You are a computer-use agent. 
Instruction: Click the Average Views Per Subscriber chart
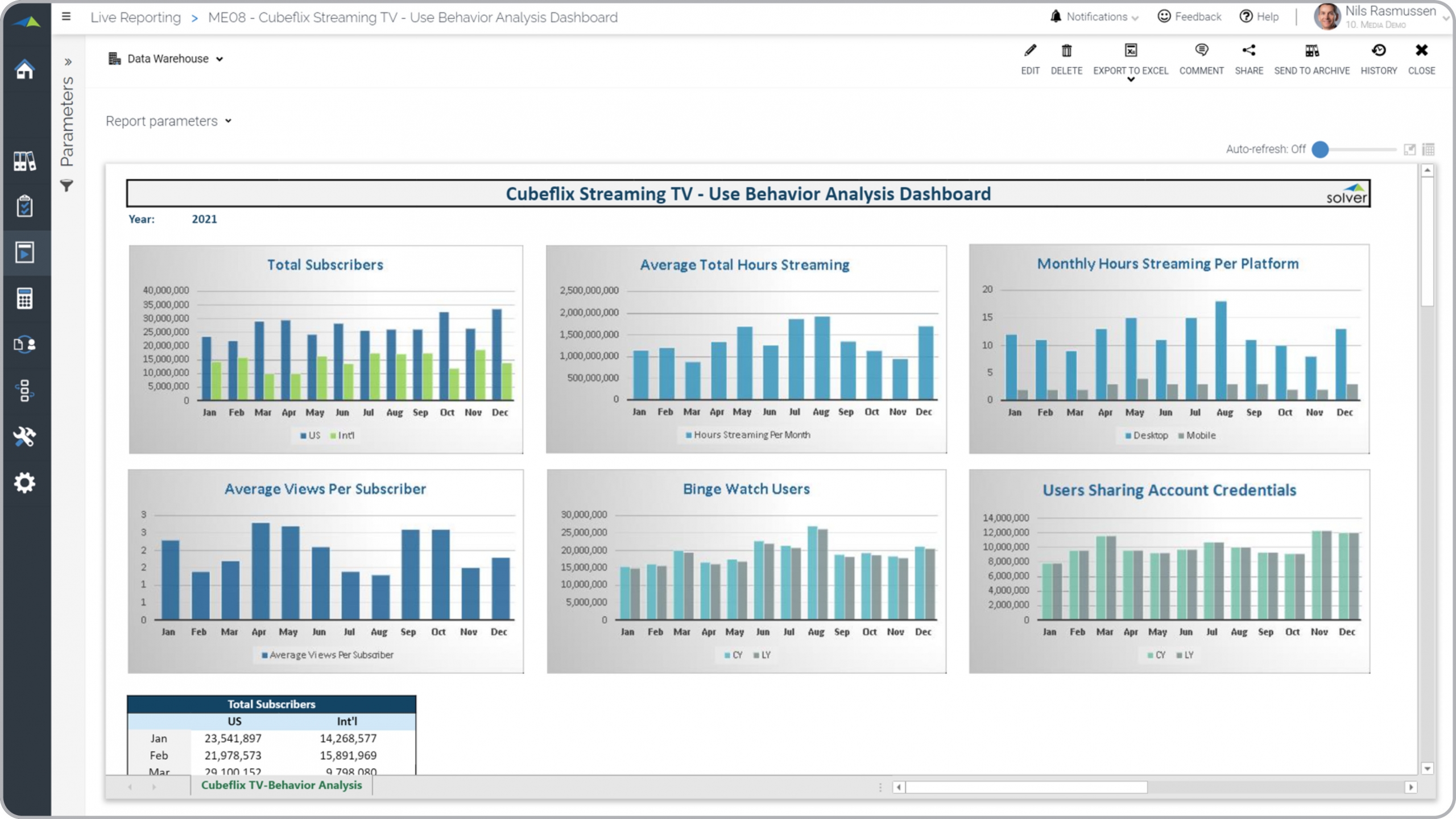tap(326, 571)
